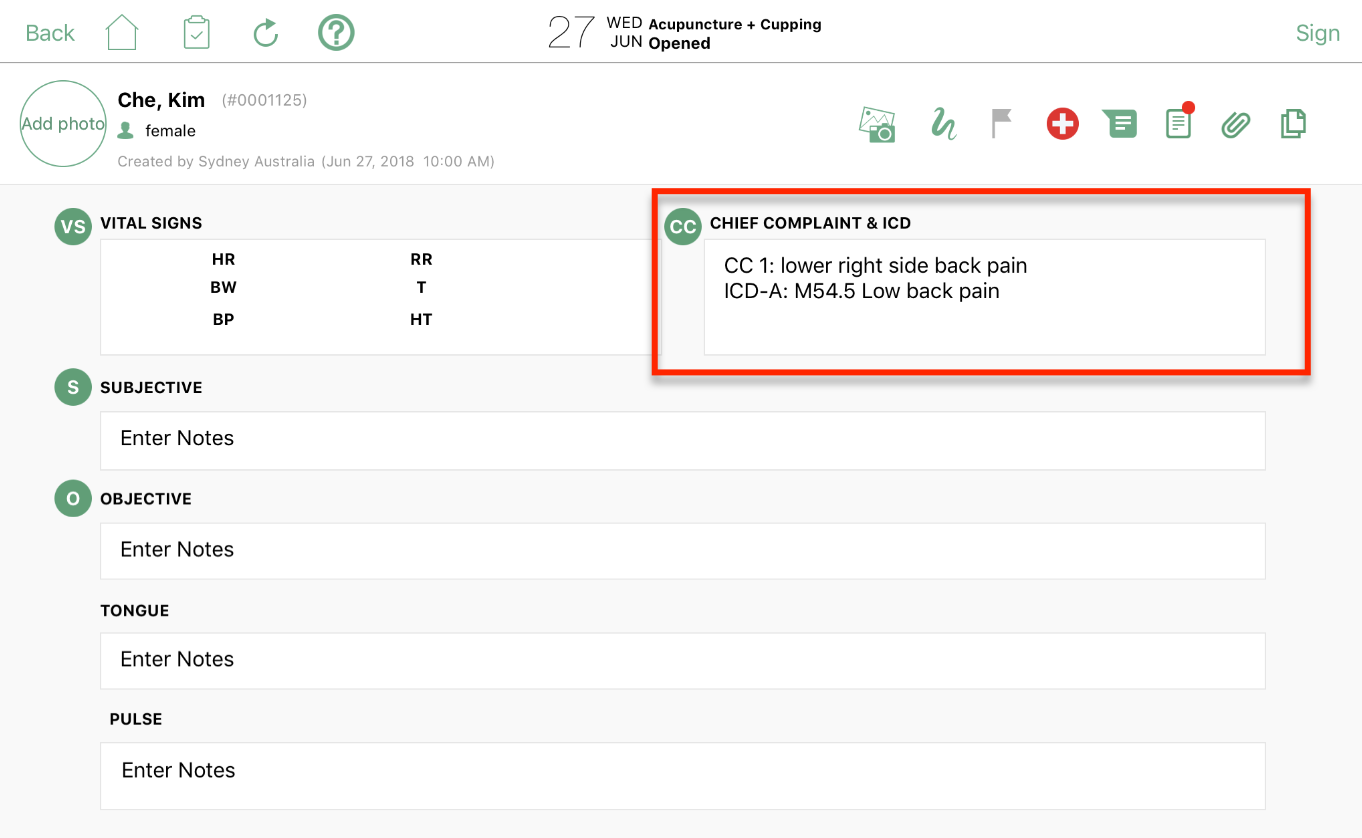Click the Home icon in top bar

click(x=122, y=33)
